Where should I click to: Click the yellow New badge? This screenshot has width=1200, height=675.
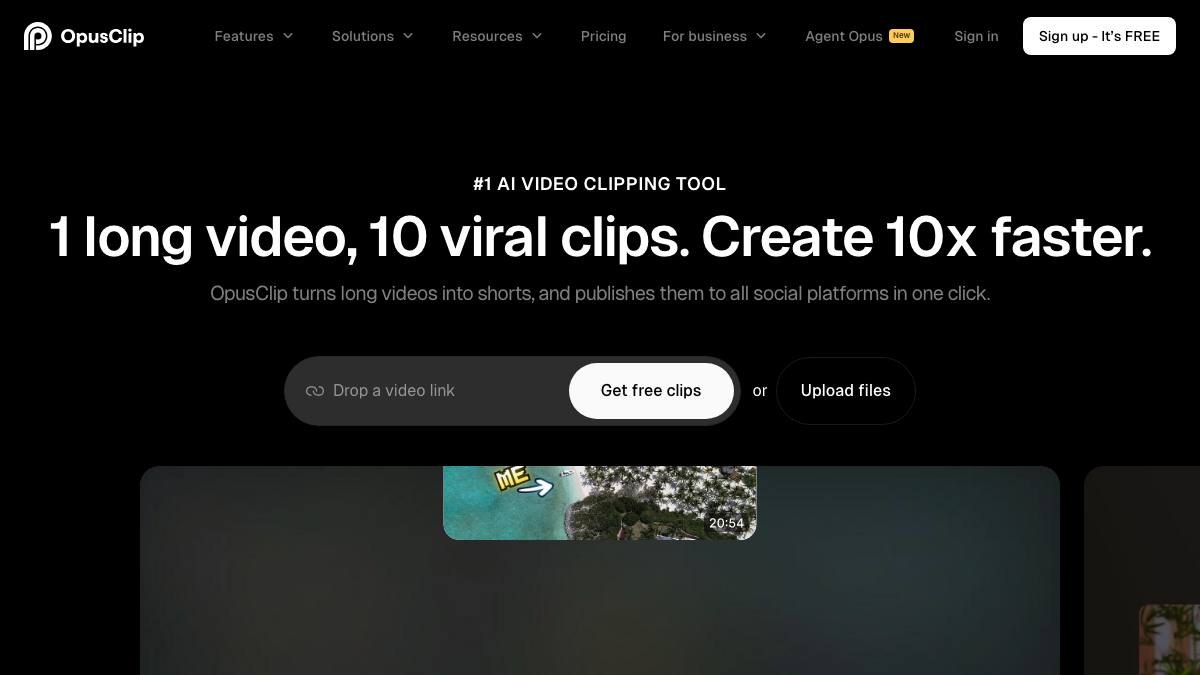click(x=902, y=35)
